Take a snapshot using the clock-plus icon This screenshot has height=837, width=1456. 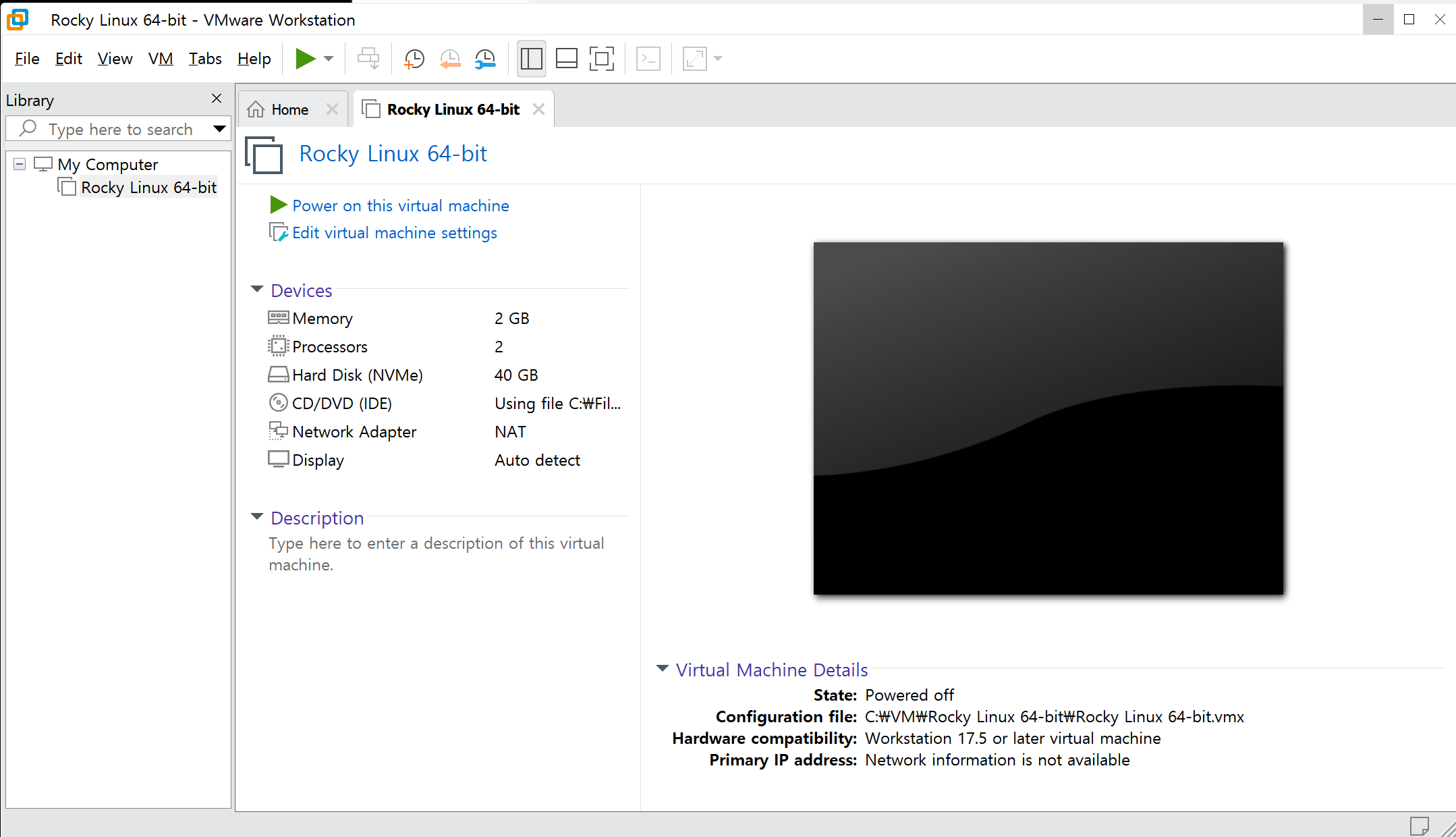[414, 59]
